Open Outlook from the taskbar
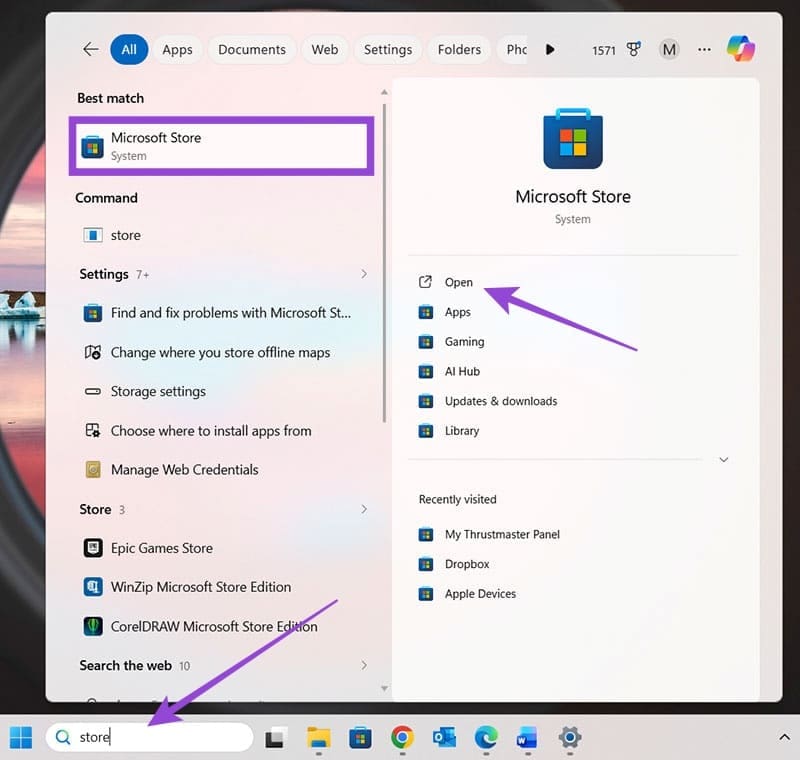This screenshot has width=800, height=760. pos(444,738)
